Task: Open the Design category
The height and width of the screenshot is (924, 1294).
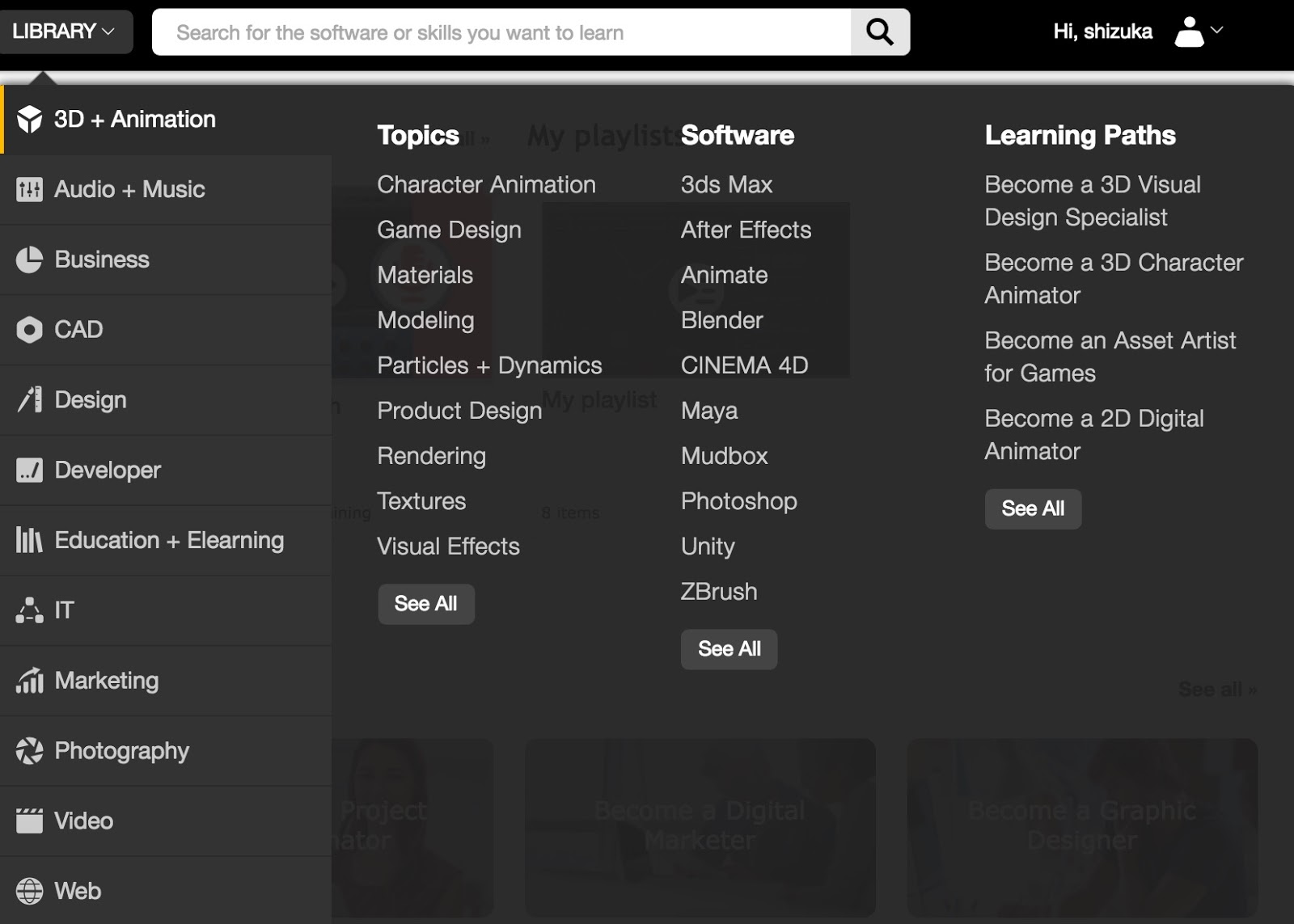Action: click(x=166, y=400)
